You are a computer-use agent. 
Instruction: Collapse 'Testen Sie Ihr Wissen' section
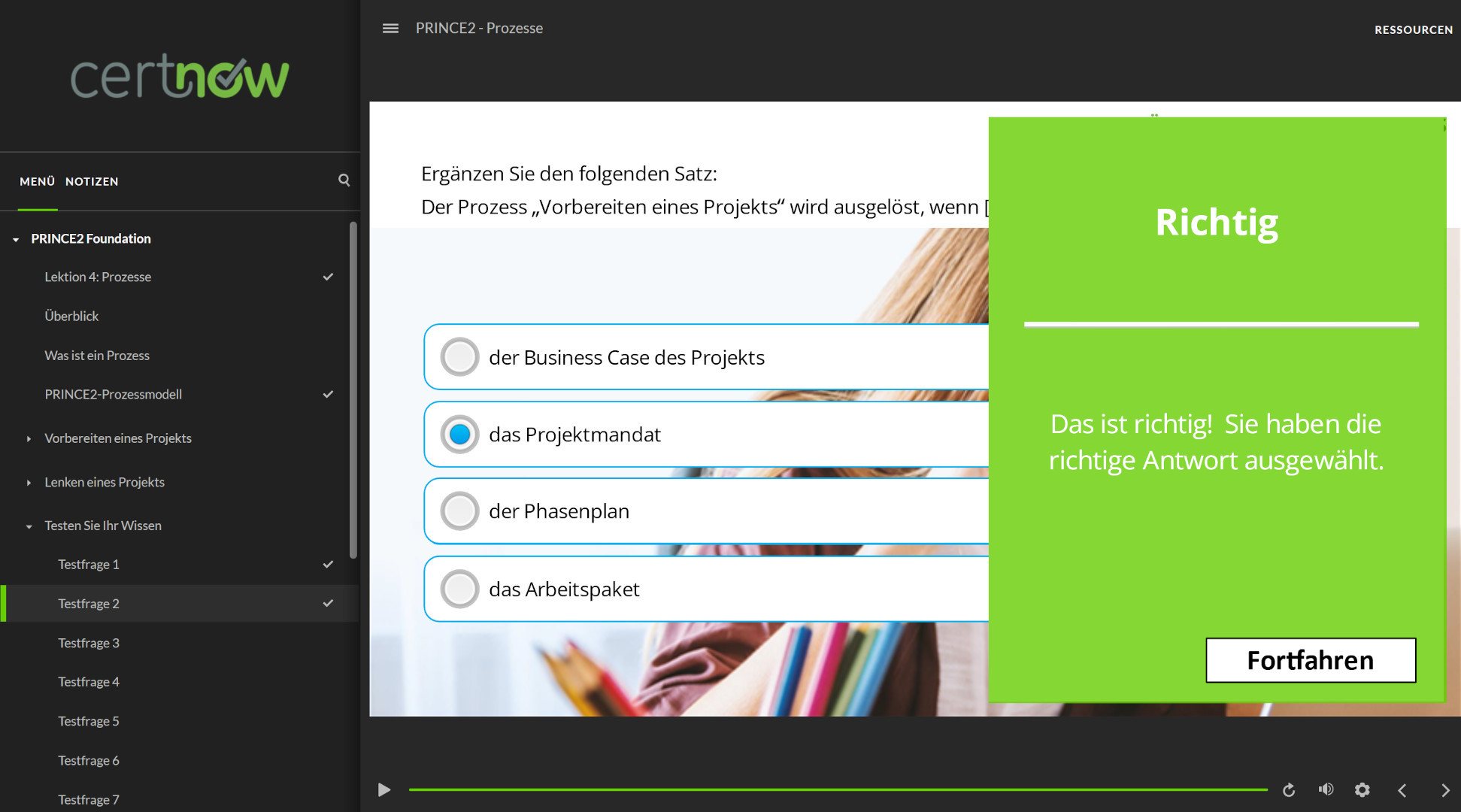click(29, 526)
